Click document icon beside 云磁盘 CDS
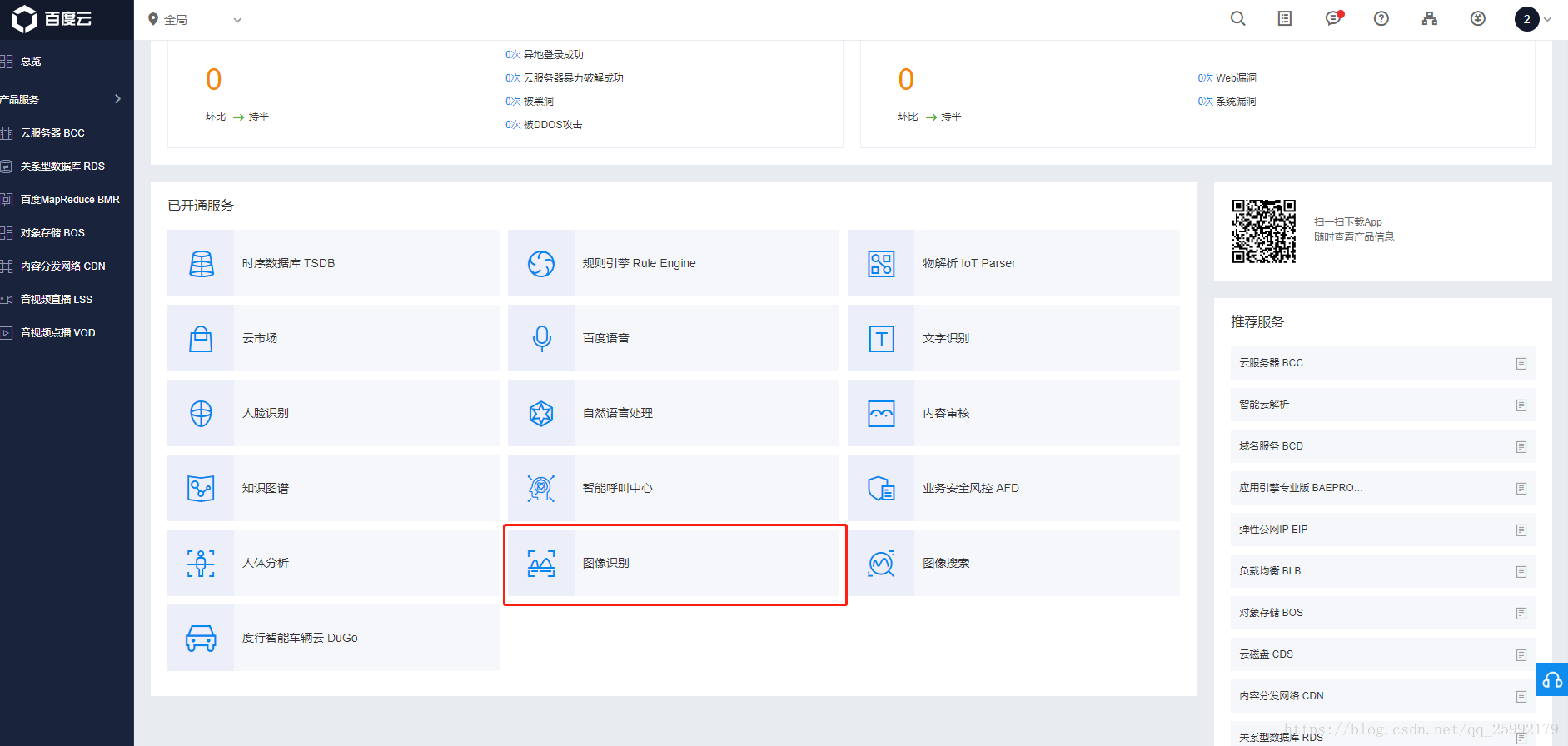Viewport: 1568px width, 746px height. (1521, 655)
